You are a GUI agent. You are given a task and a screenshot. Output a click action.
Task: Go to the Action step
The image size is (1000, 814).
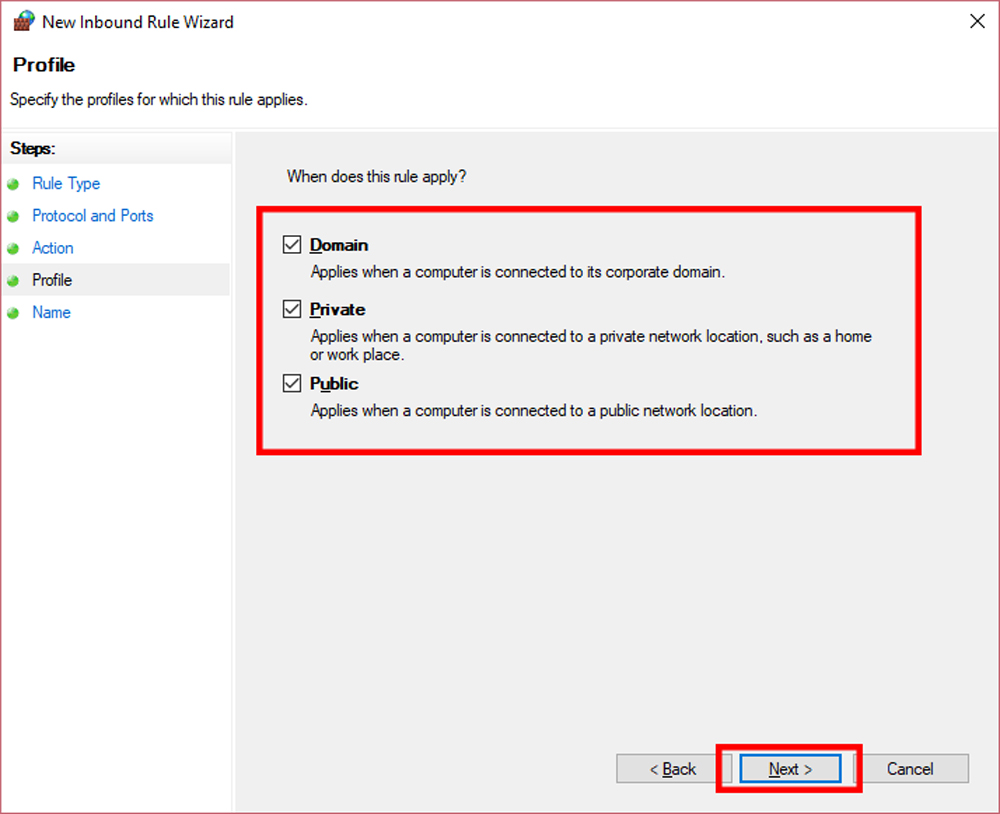pos(53,248)
